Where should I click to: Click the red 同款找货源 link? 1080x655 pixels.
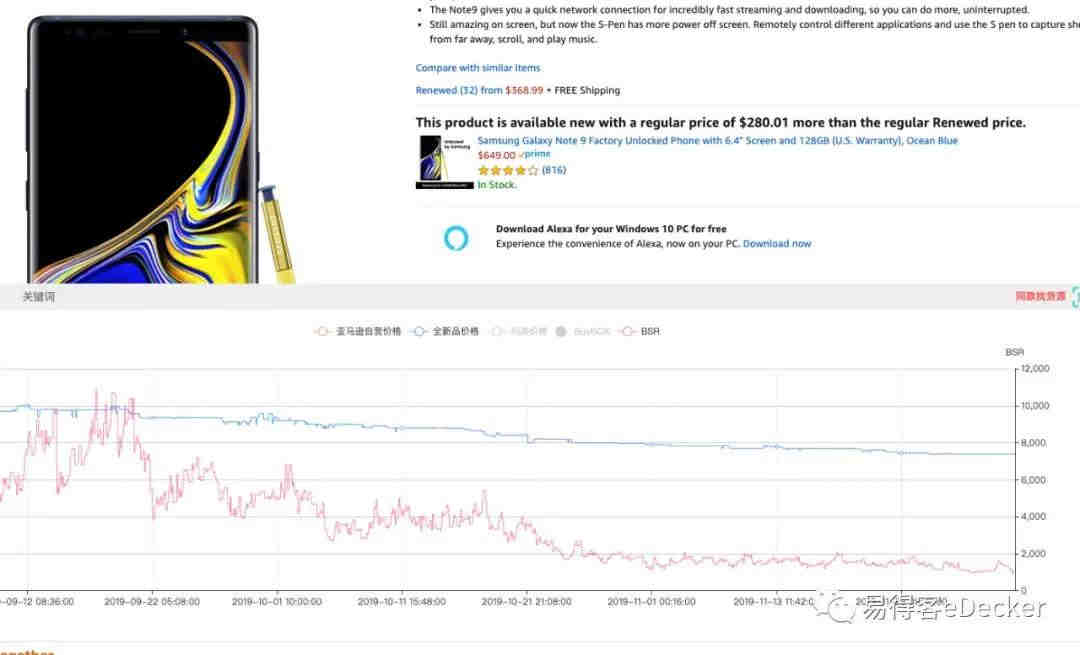1040,296
